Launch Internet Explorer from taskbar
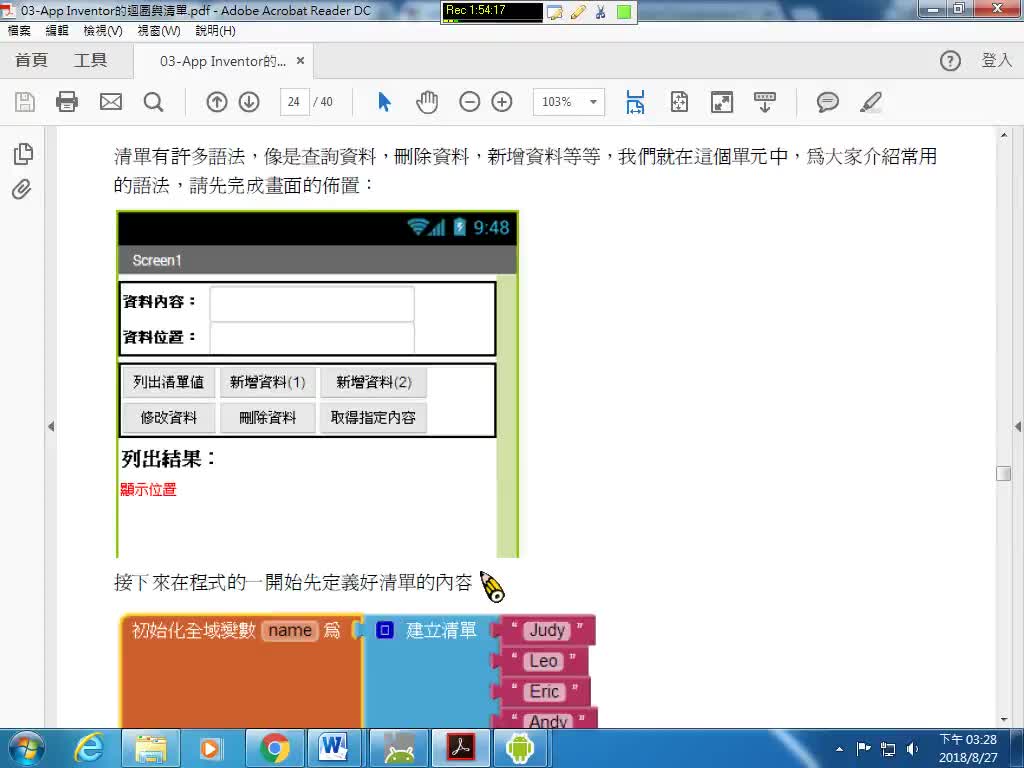The height and width of the screenshot is (768, 1024). [x=88, y=748]
